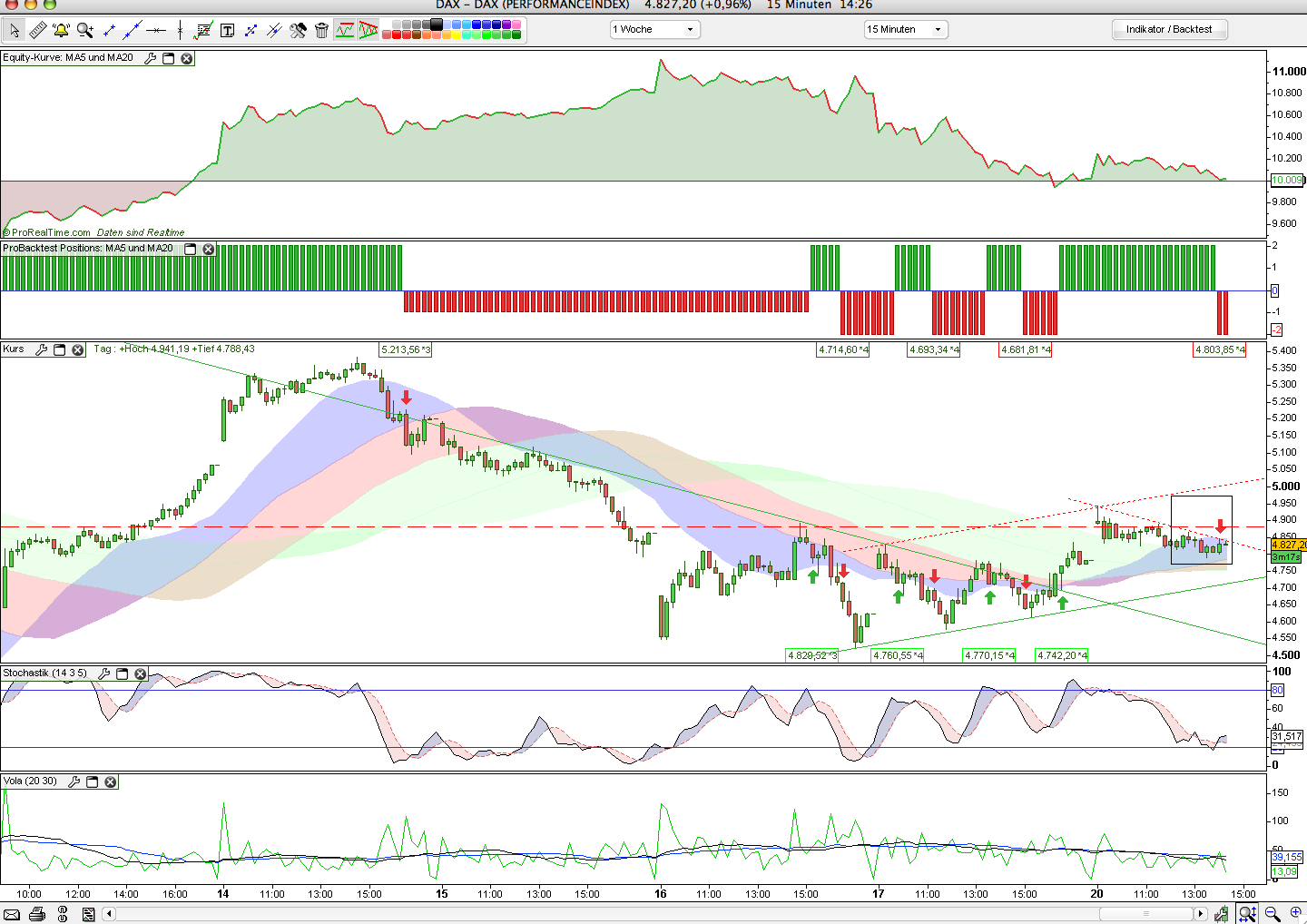Toggle the red-green triangle chart tool

coord(368,30)
